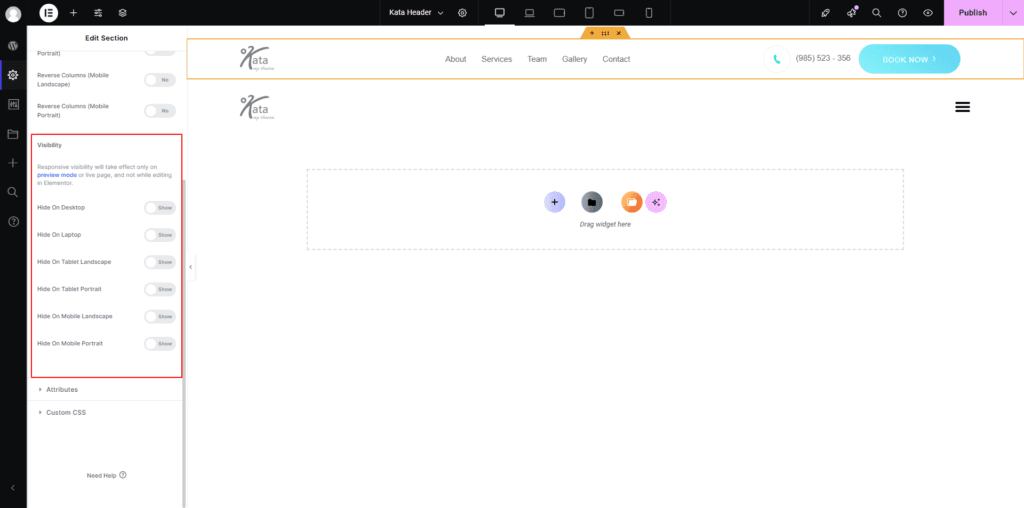The width and height of the screenshot is (1024, 508).
Task: Click the Contact menu item
Action: tap(616, 59)
